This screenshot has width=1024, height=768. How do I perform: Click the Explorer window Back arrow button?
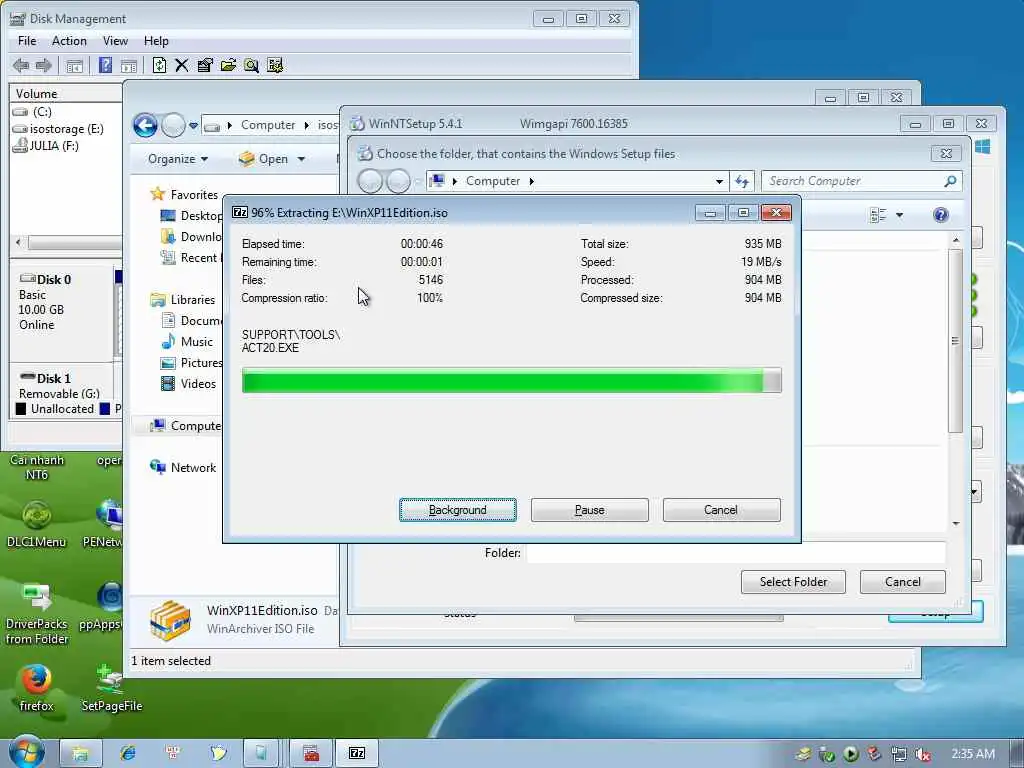click(145, 125)
